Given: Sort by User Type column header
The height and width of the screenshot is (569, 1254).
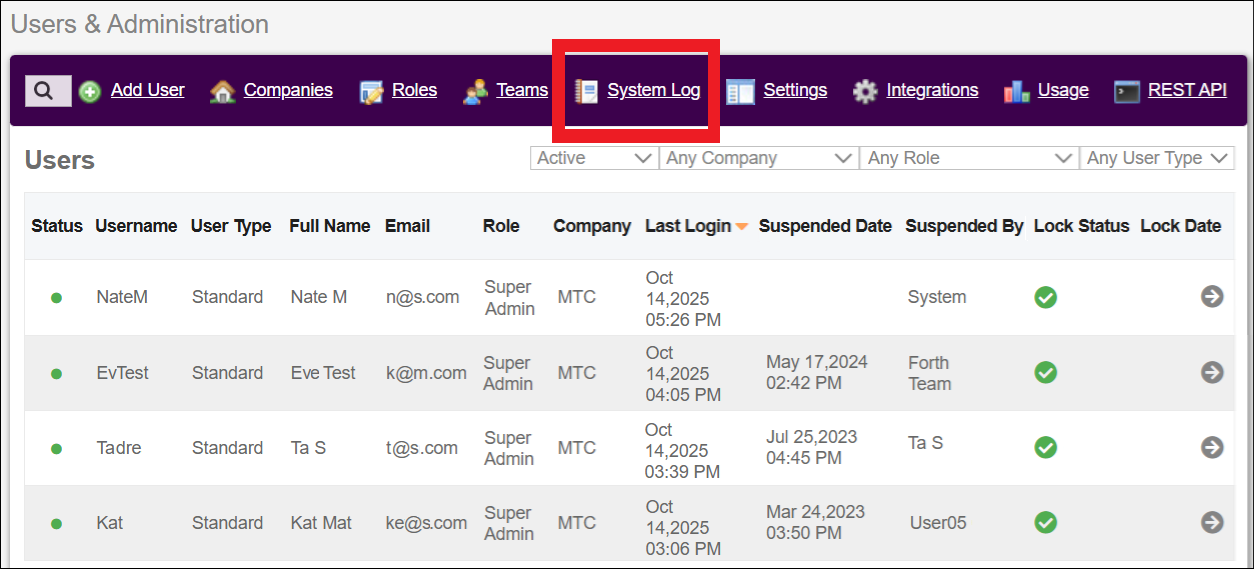Looking at the screenshot, I should [x=231, y=226].
